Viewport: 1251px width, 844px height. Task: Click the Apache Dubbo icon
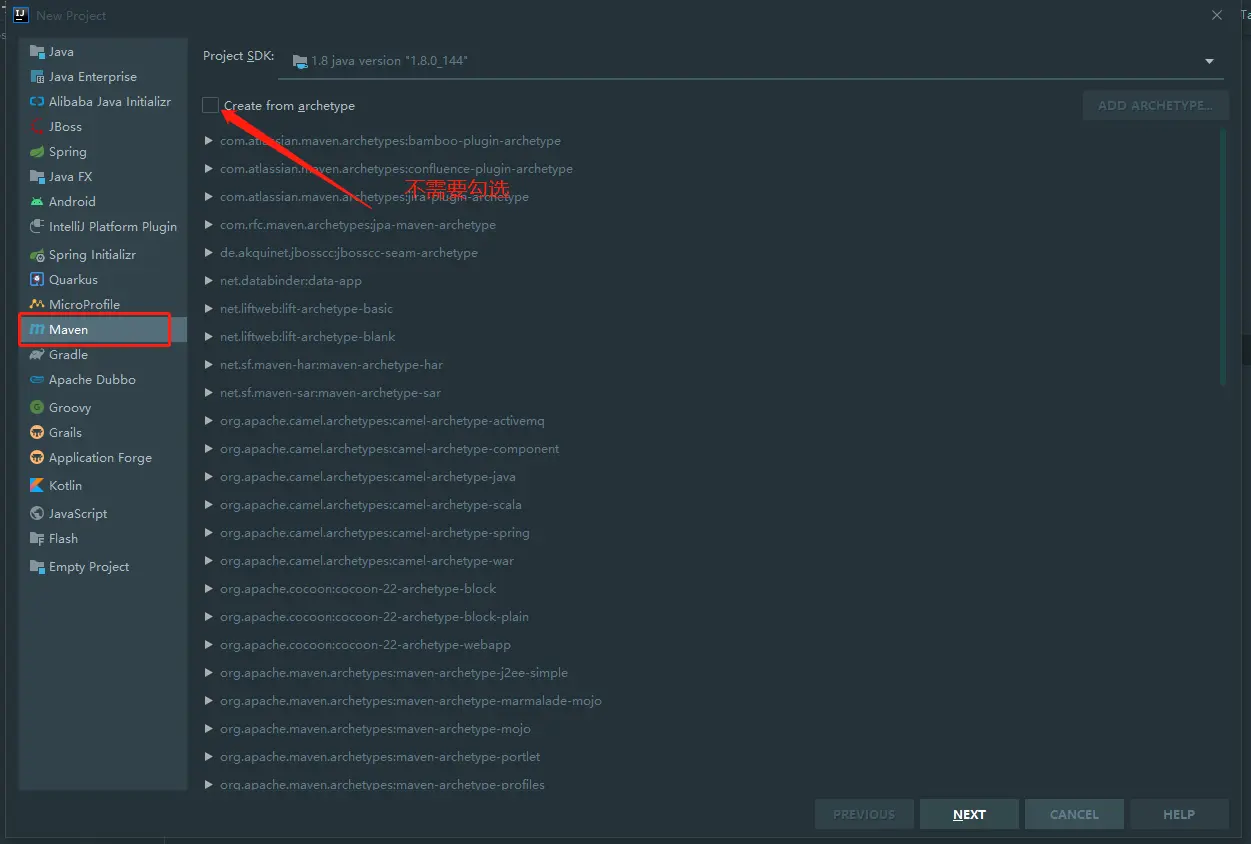(37, 380)
